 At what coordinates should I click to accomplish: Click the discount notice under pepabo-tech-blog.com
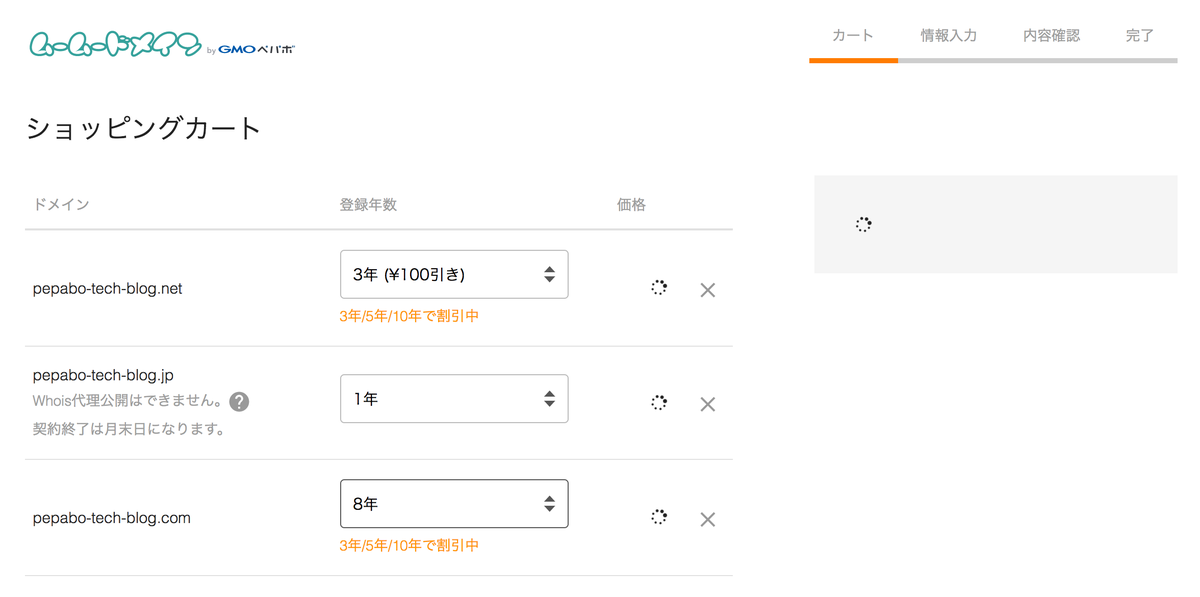(410, 545)
